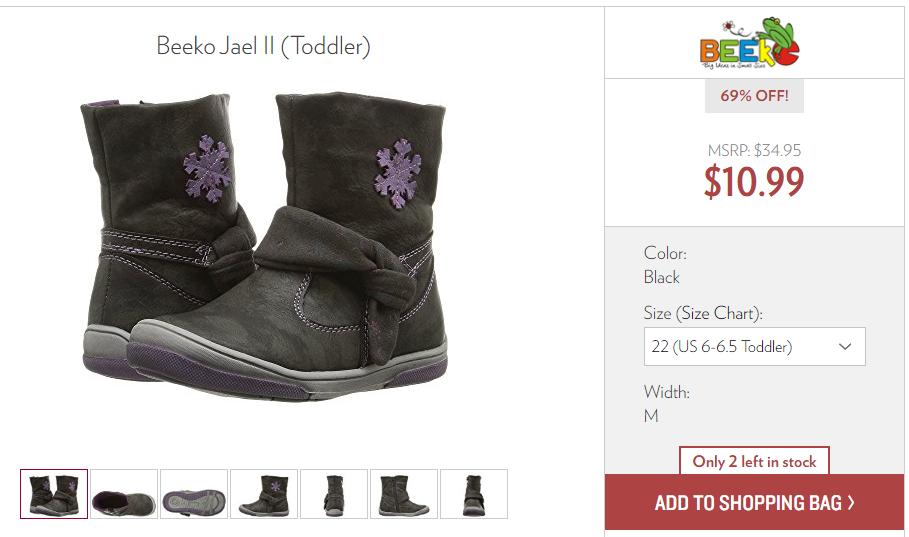Click the chevron arrow in the size box
Viewport: 909px width, 537px height.
tap(845, 347)
